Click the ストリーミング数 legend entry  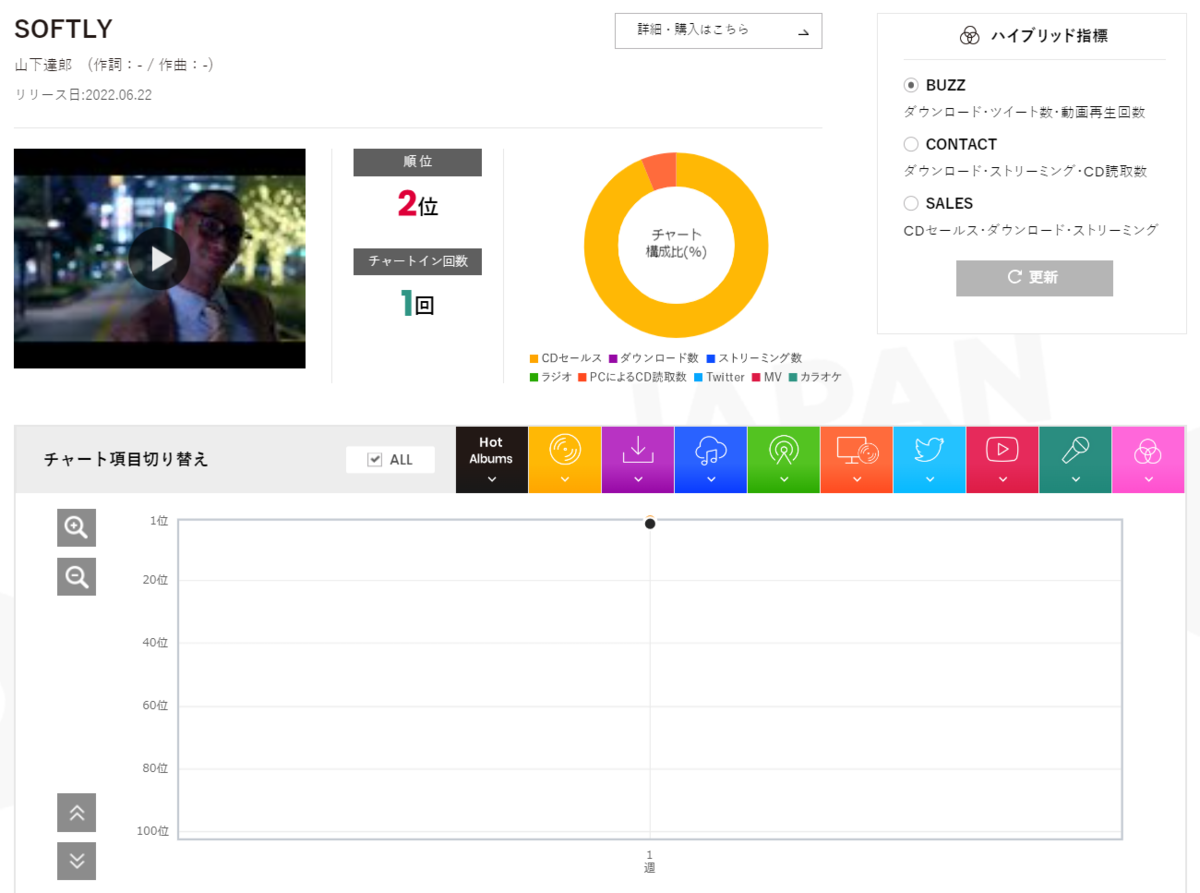click(754, 358)
